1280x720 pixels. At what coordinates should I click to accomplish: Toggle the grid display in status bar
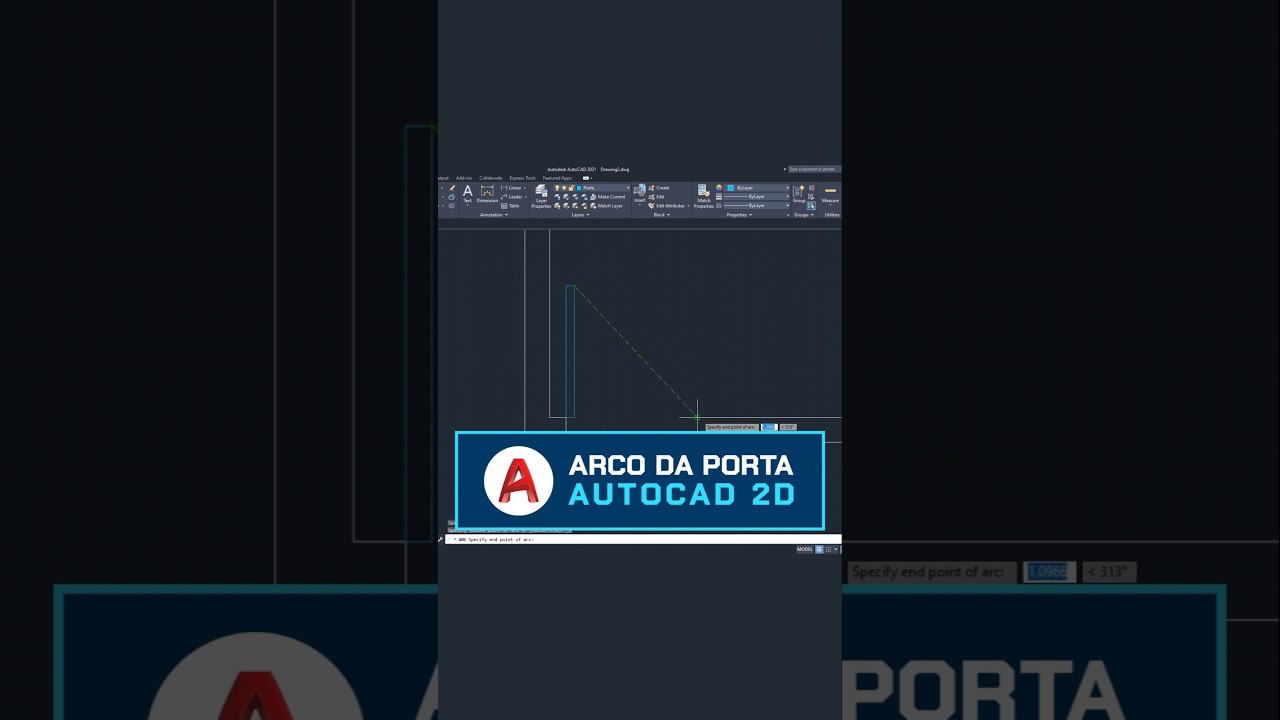819,549
